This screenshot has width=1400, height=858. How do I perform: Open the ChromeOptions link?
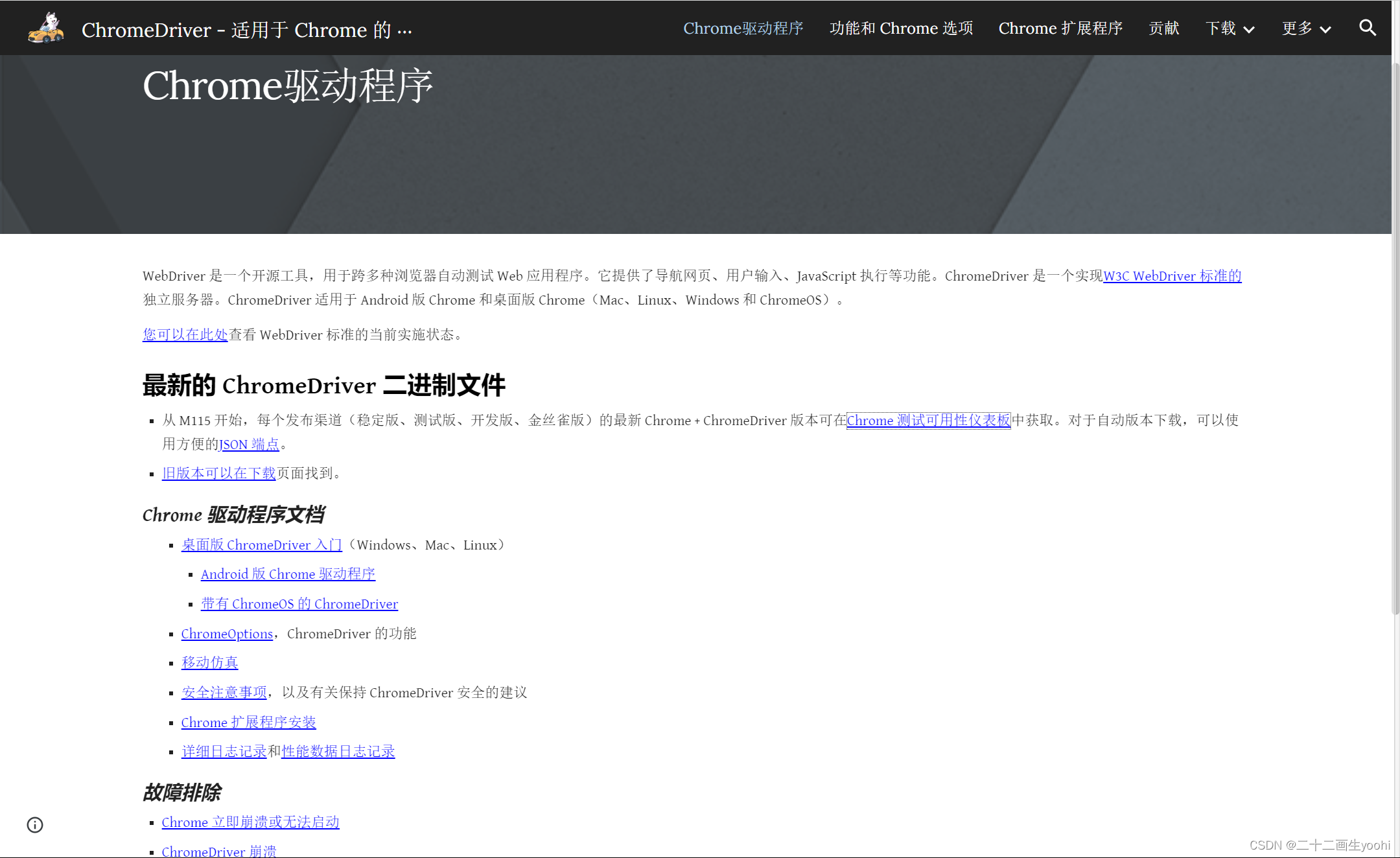(226, 633)
